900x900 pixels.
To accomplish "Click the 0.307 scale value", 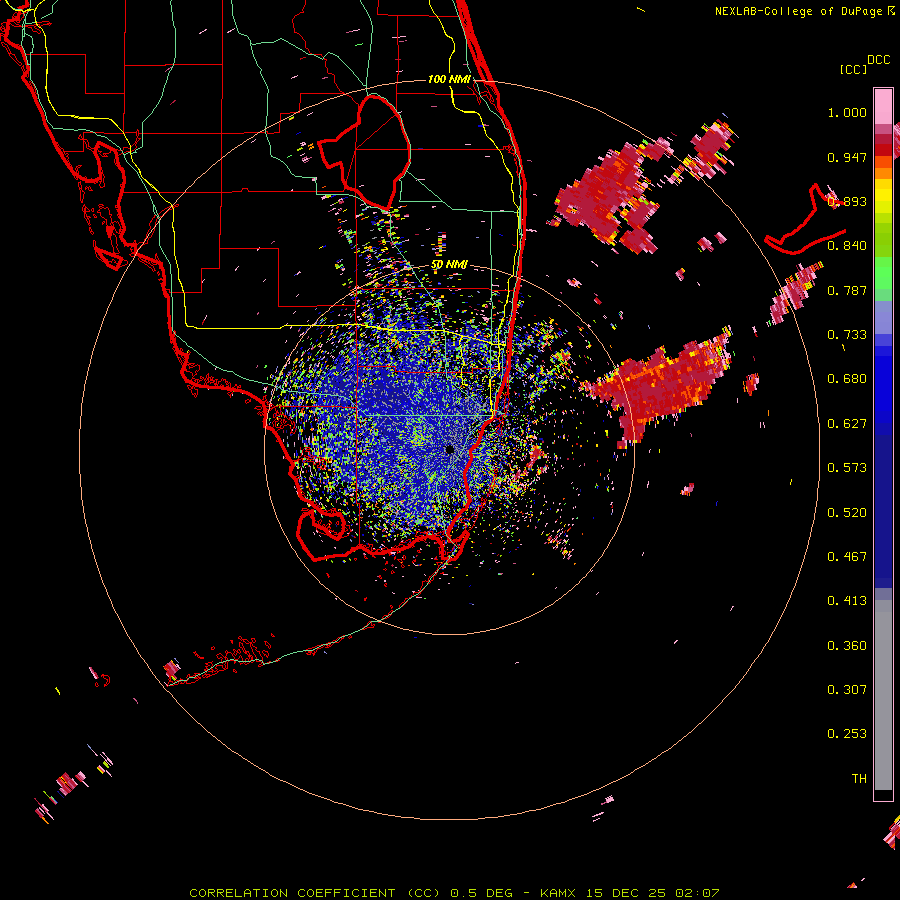I will pos(847,690).
